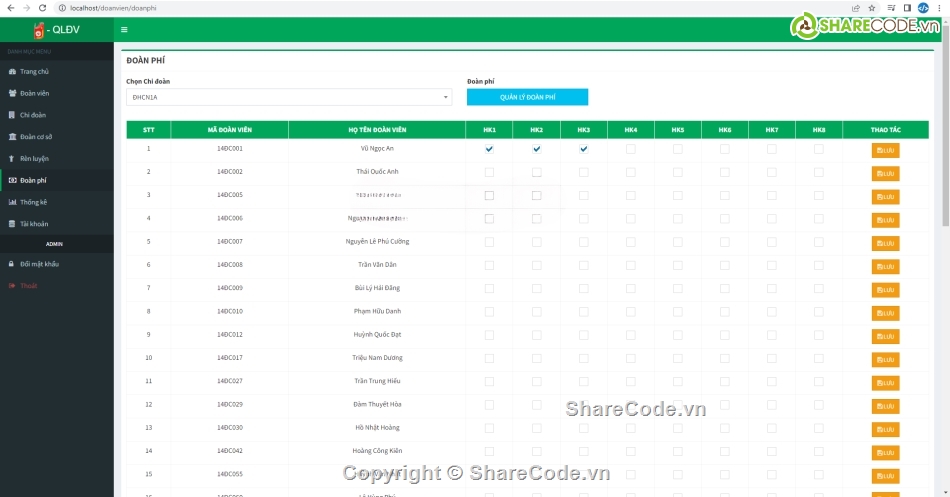Screen dimensions: 950x497
Task: Save row for Vũ Ngọc An
Action: (x=885, y=150)
